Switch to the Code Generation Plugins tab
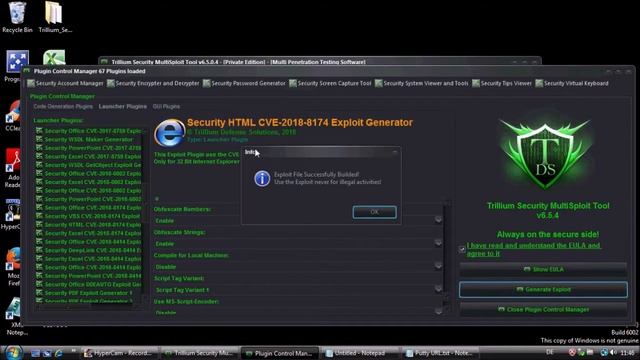Screen dimensions: 640x360 point(63,106)
